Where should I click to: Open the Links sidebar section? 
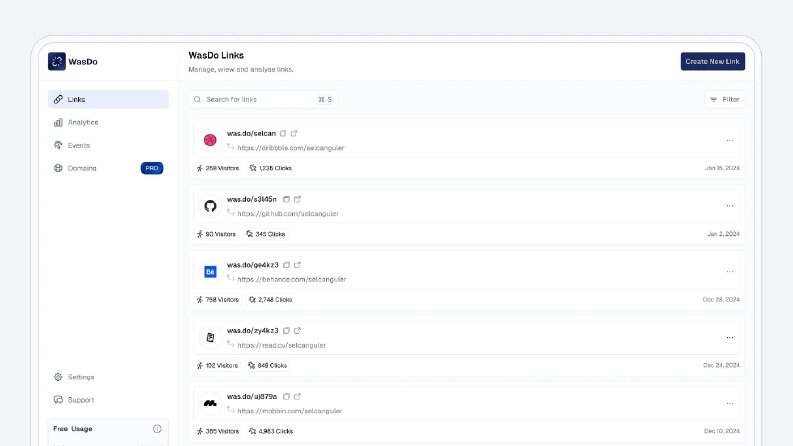[x=108, y=99]
